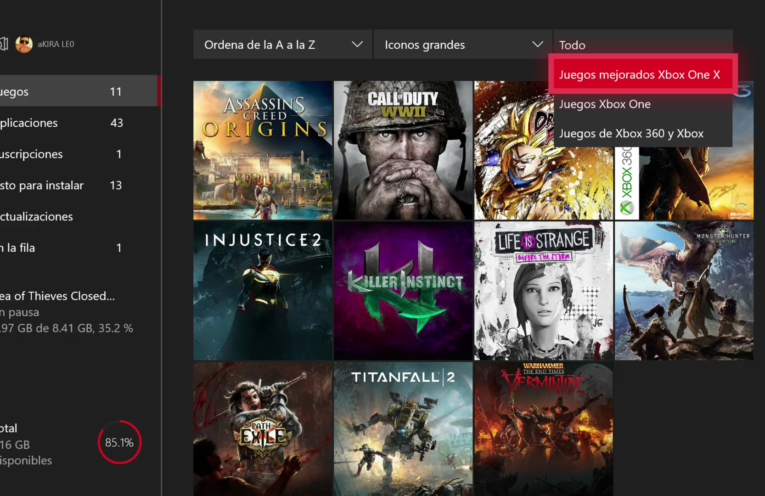Open Assassin's Creed Origins game tile

(x=262, y=150)
